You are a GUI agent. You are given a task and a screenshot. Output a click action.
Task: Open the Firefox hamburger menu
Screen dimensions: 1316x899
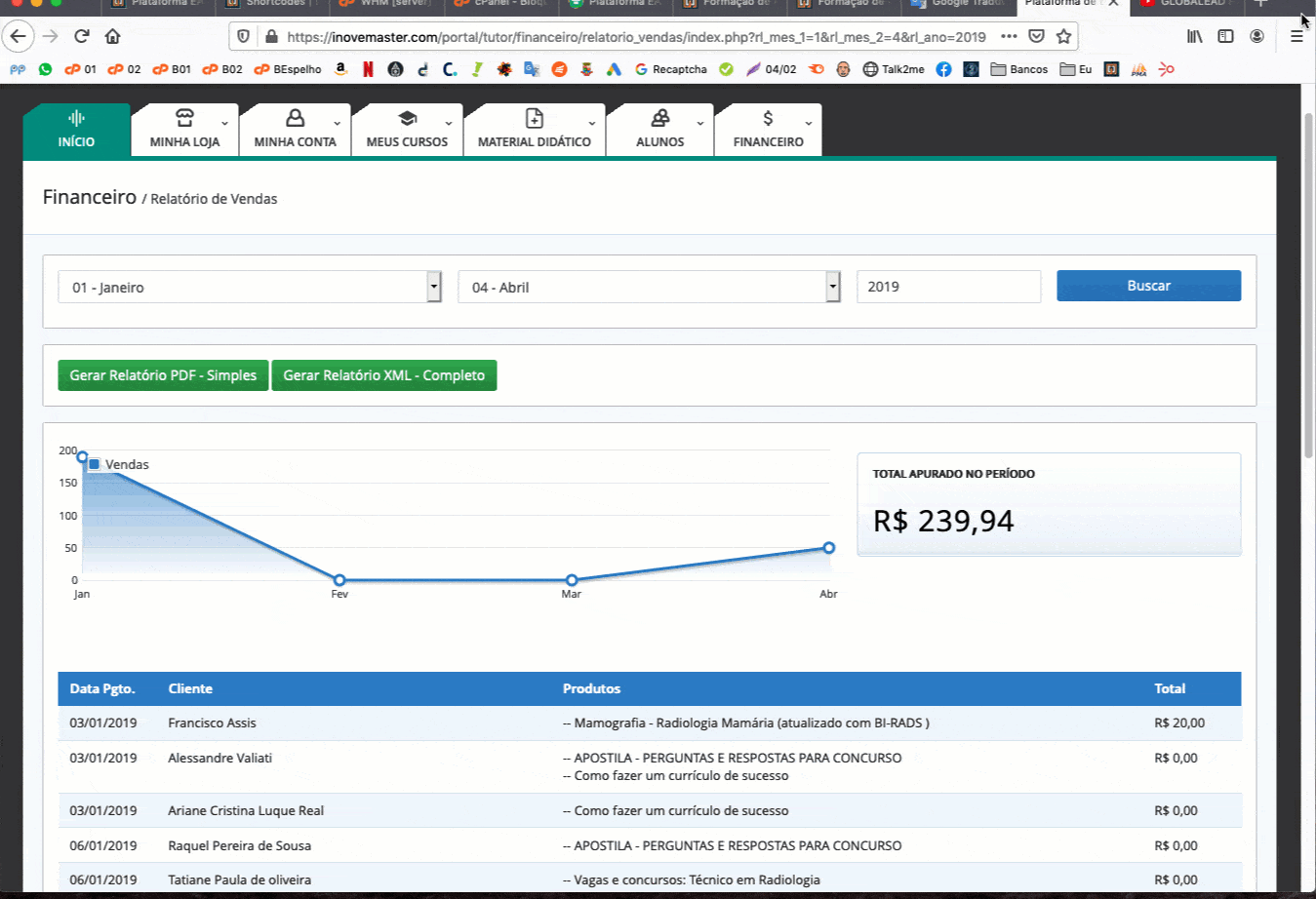[1296, 36]
